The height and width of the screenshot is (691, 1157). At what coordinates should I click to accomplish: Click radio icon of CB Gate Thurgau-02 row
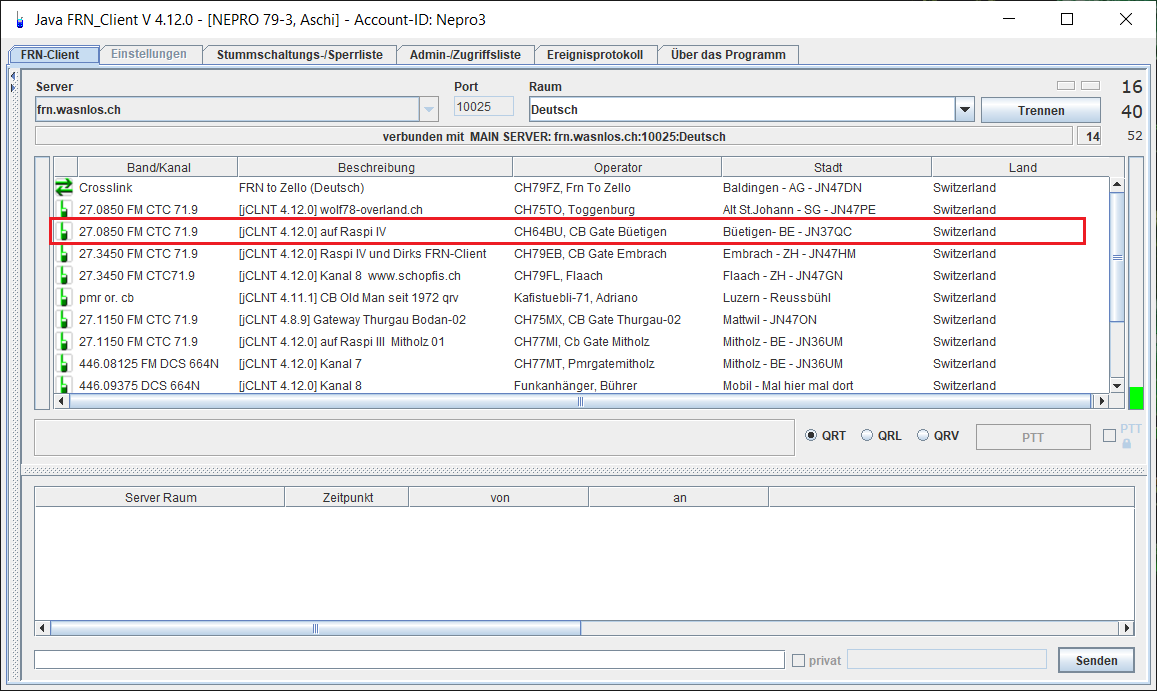coord(64,320)
